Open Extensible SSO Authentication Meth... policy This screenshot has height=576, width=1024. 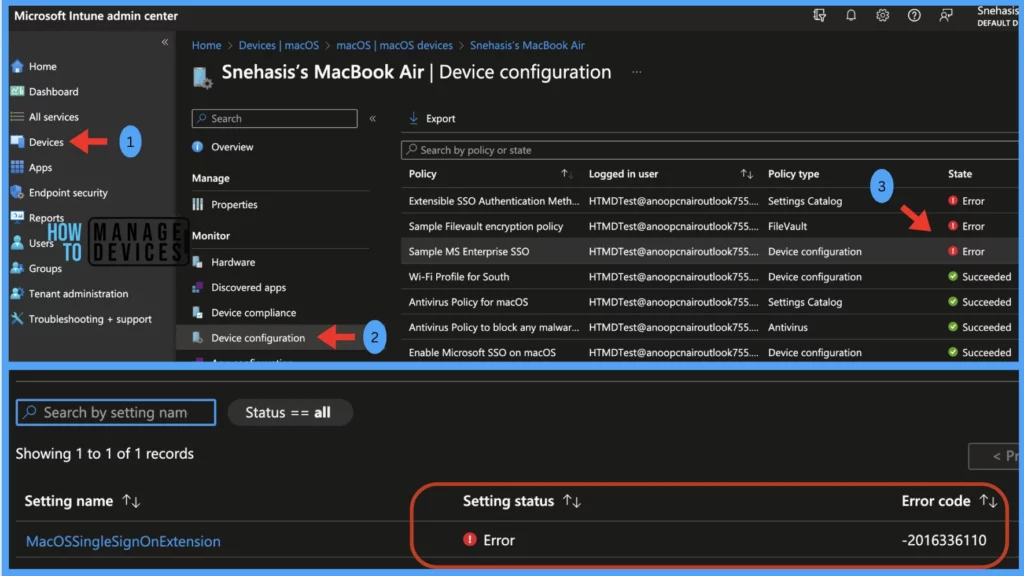tap(494, 201)
